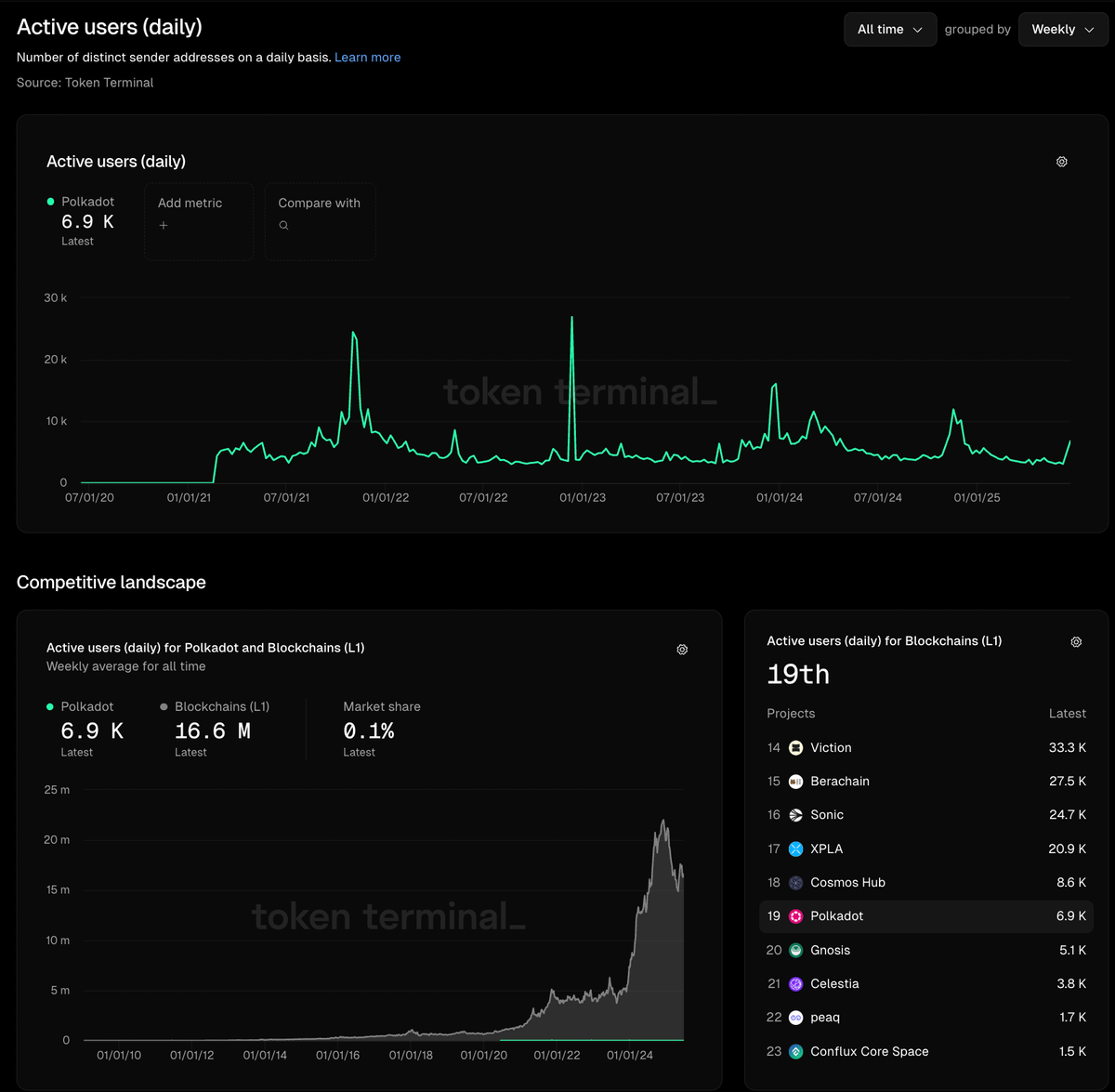
Task: Expand the All time range dropdown
Action: tap(890, 30)
